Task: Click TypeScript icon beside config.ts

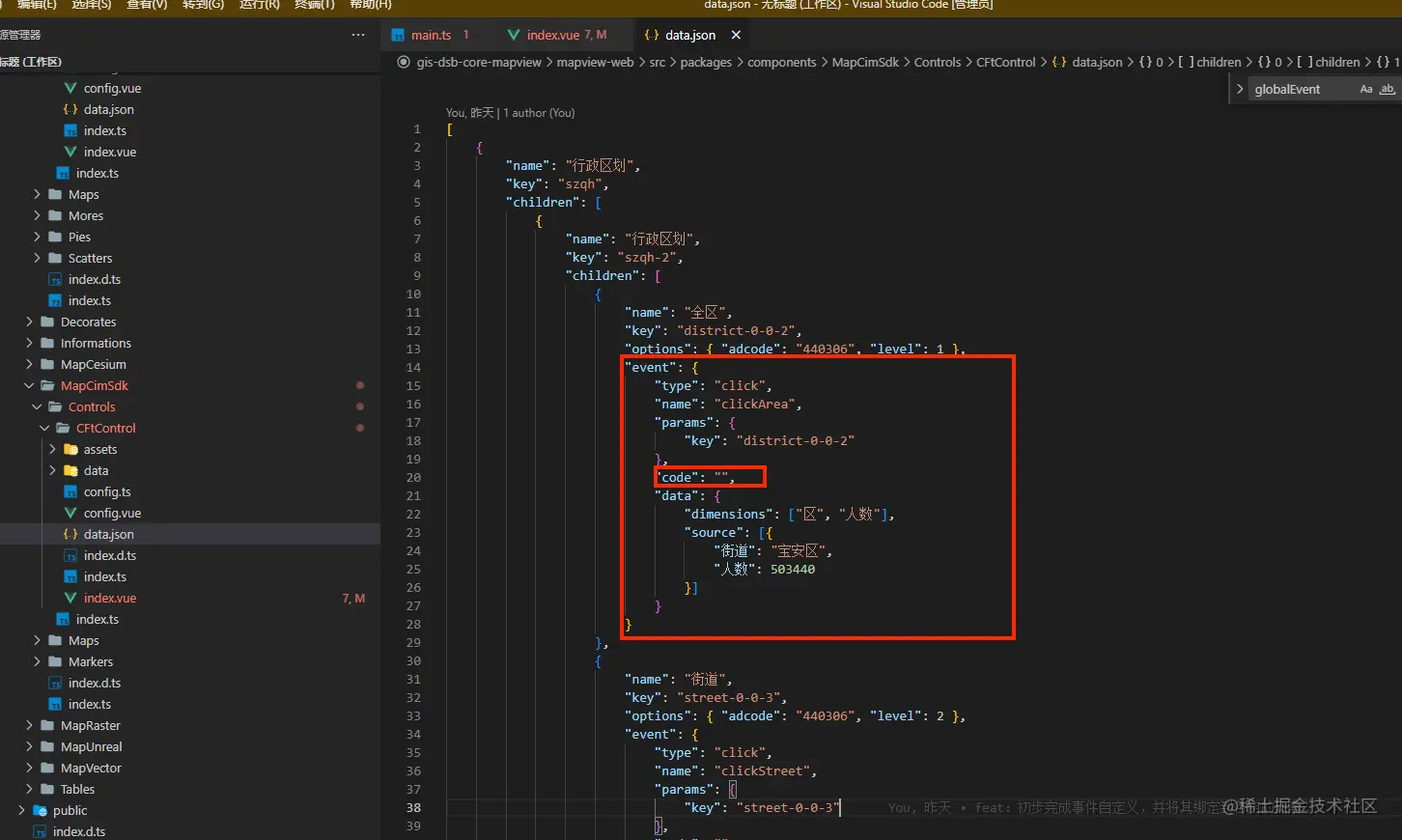Action: tap(70, 491)
